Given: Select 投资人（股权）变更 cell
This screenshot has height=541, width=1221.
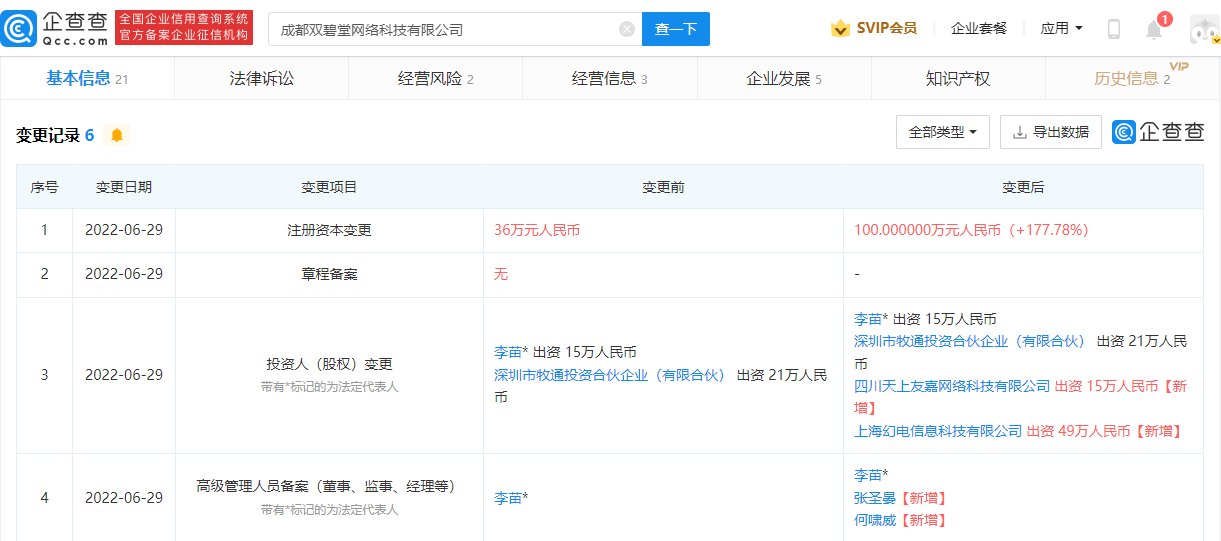Looking at the screenshot, I should (329, 375).
